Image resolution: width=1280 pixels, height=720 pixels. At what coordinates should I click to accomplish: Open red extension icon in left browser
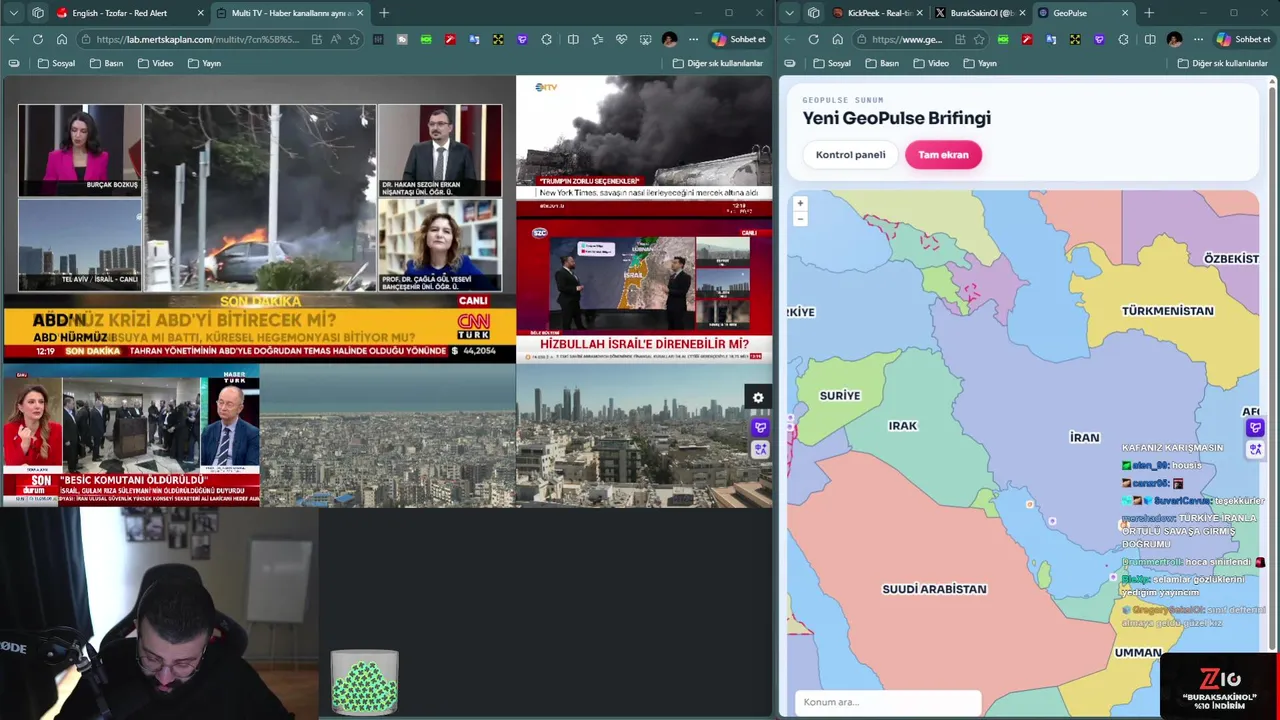(450, 39)
